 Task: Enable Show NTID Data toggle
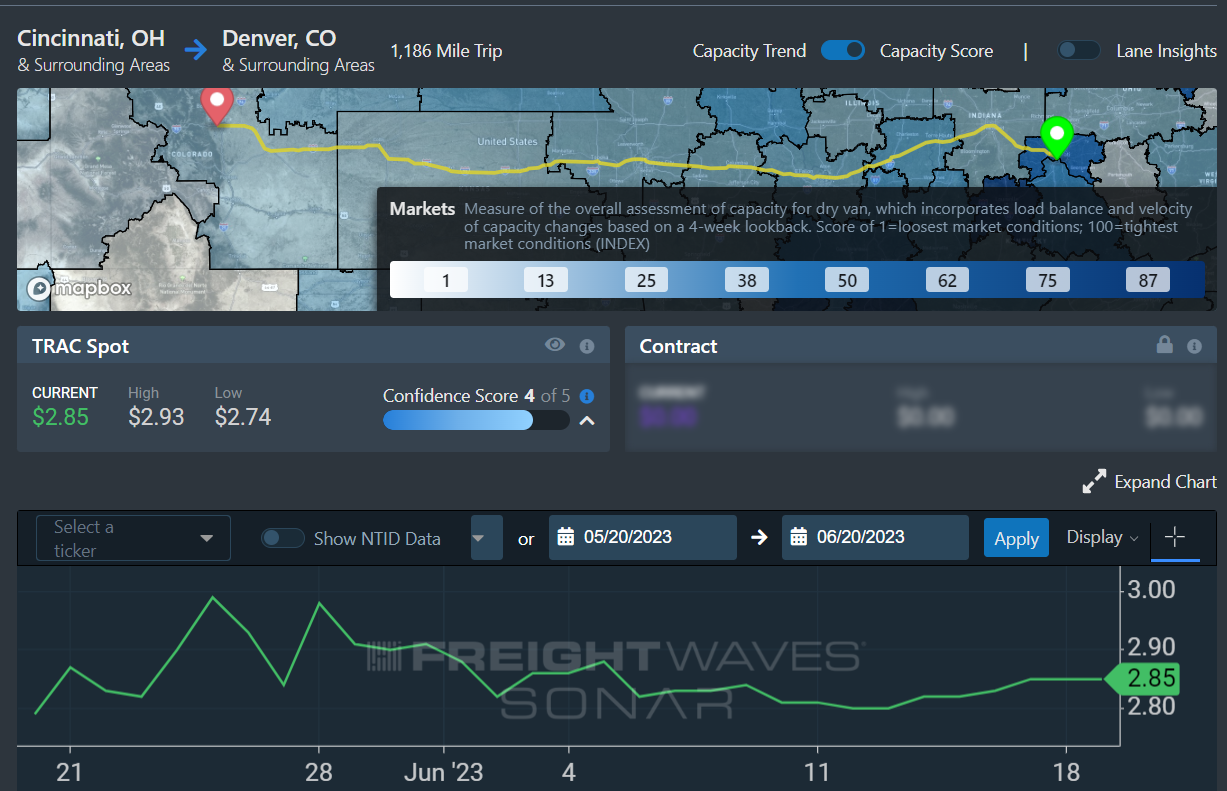[282, 538]
